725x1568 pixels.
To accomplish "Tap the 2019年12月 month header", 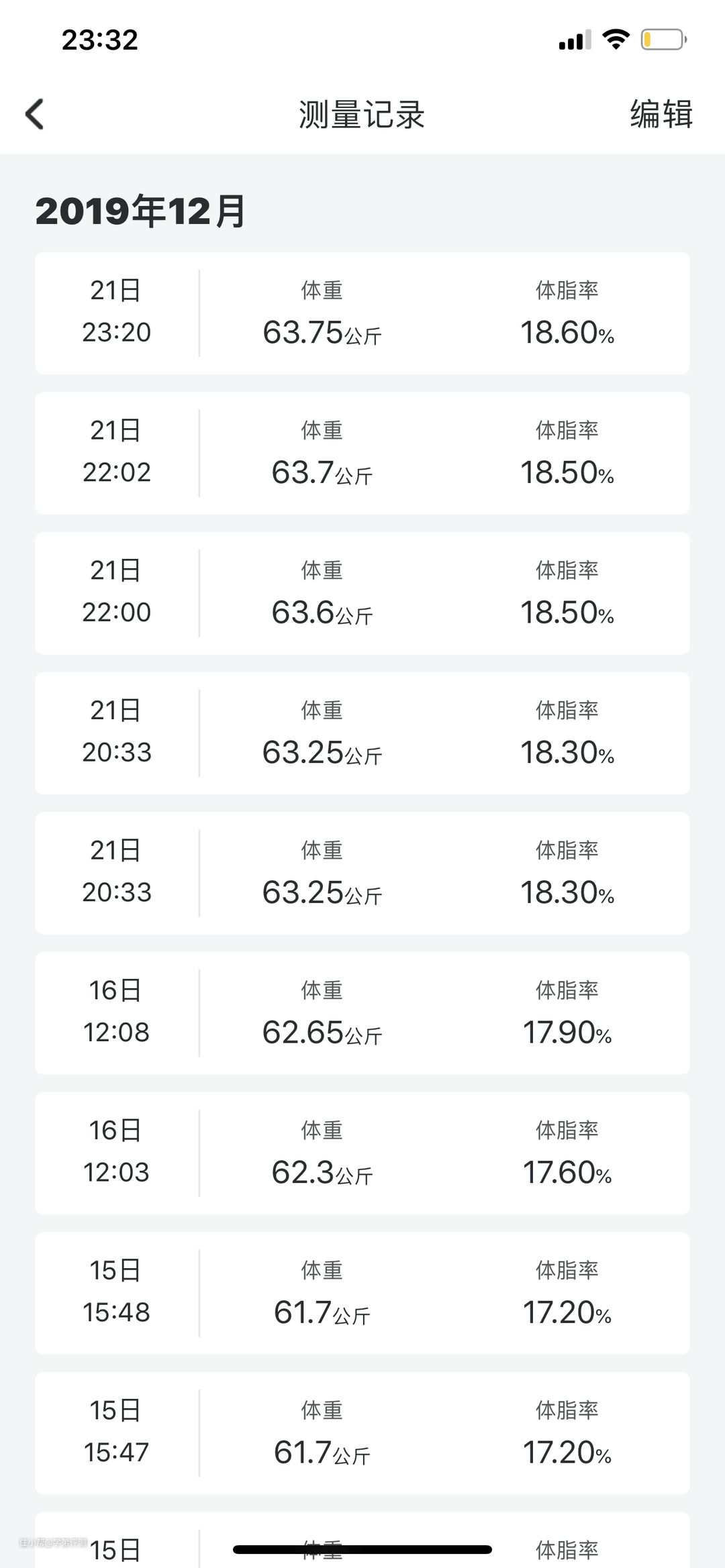I will click(x=141, y=211).
